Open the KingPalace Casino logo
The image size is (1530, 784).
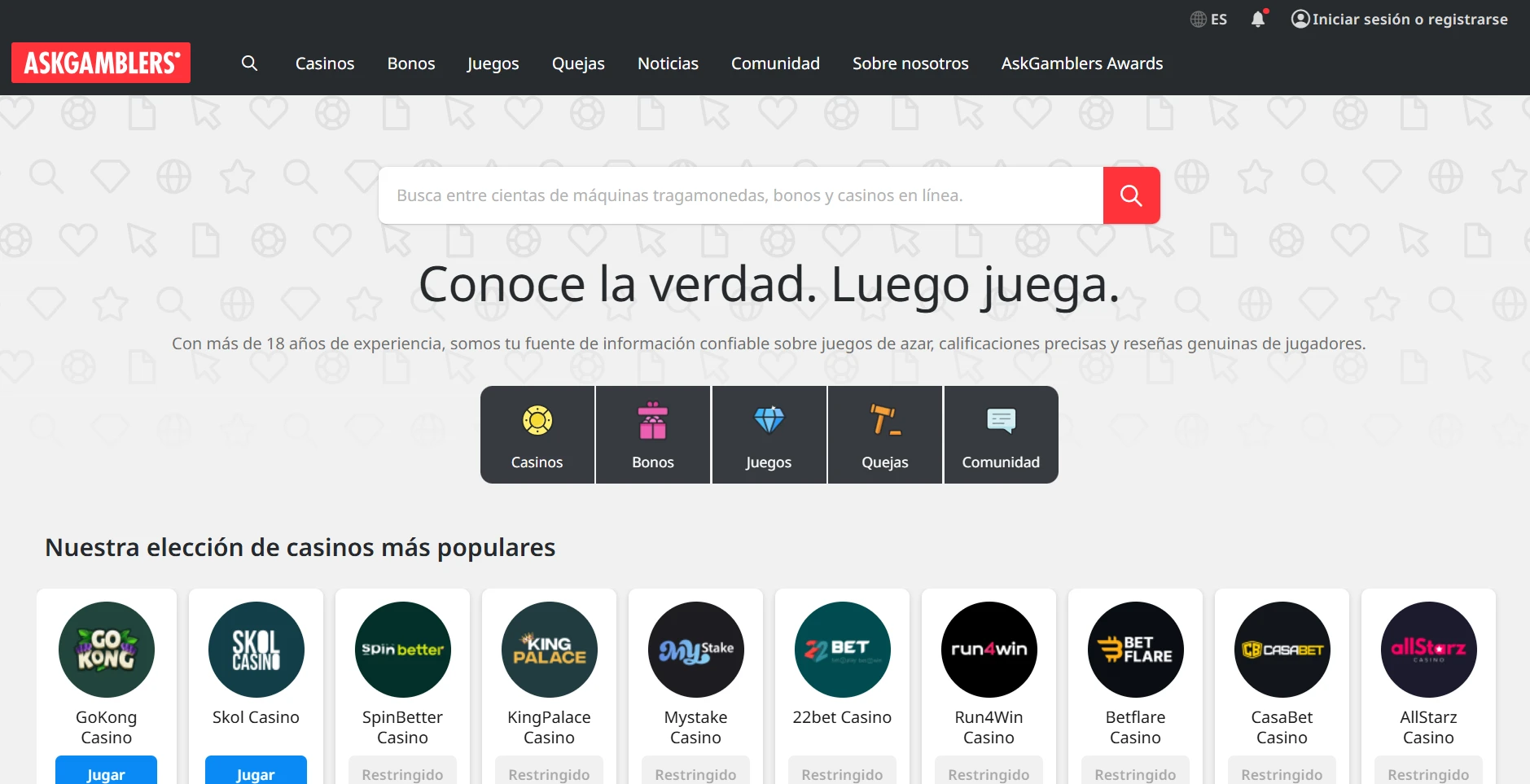click(x=550, y=650)
